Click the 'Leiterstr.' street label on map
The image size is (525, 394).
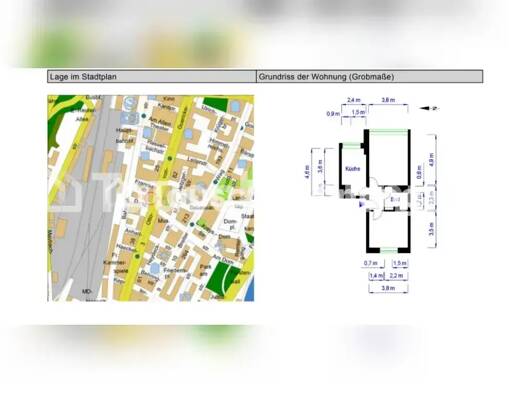pos(197,161)
